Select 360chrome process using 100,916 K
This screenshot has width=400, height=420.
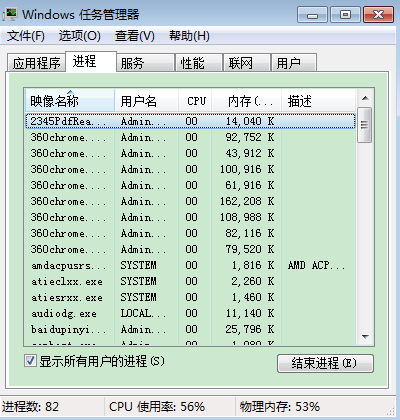pyautogui.click(x=190, y=169)
